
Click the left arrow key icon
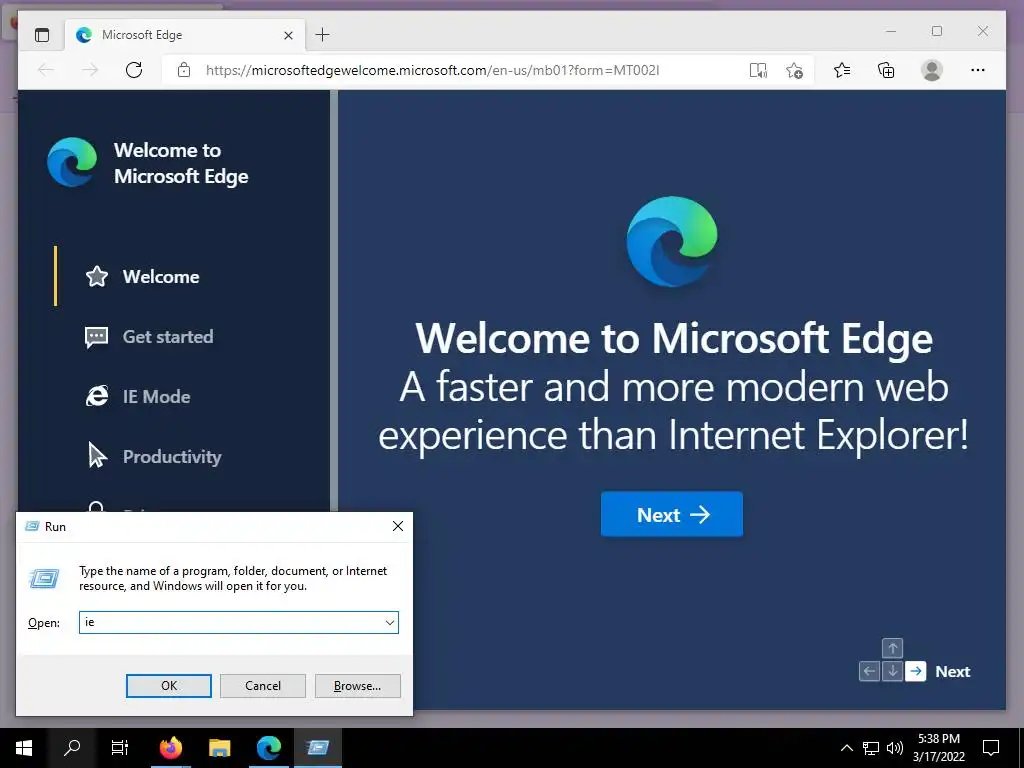pos(869,671)
